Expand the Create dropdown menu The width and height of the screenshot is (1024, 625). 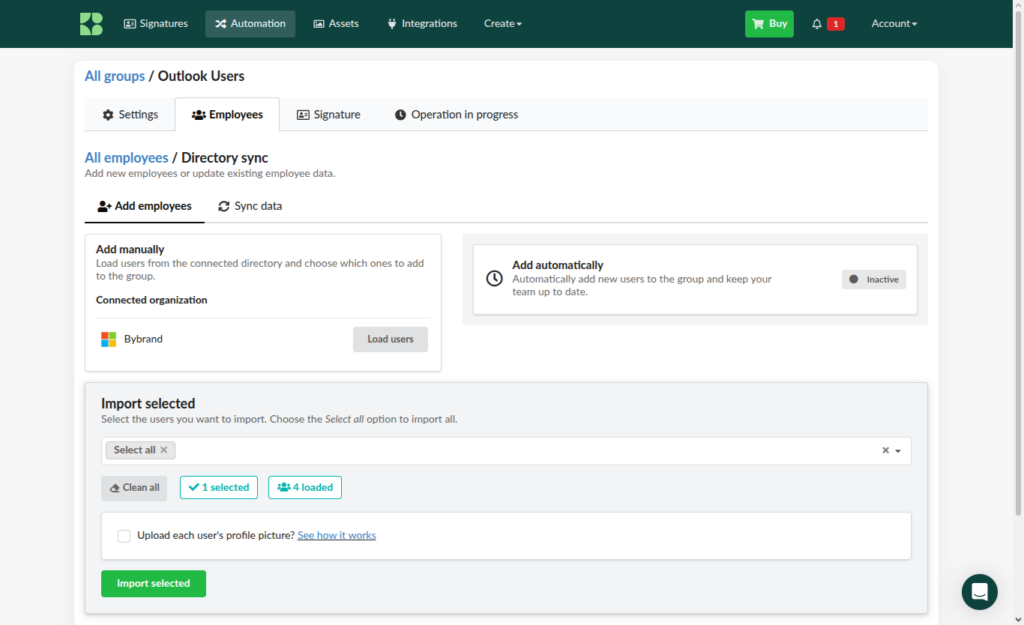[502, 24]
